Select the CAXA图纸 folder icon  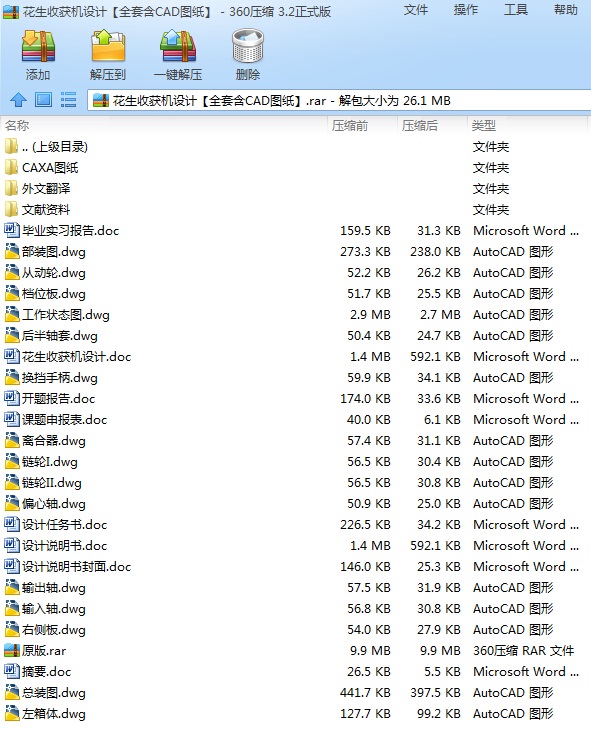[x=11, y=167]
